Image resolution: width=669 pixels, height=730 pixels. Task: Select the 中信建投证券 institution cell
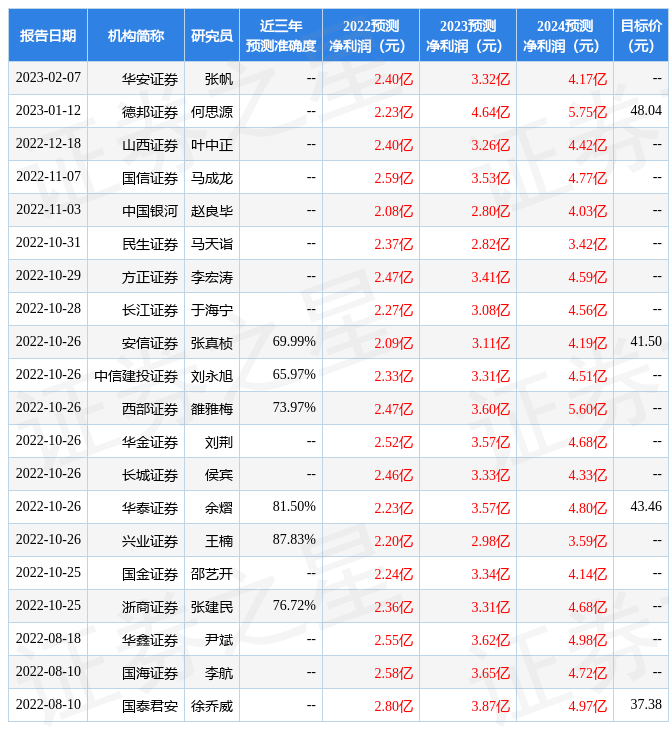136,376
